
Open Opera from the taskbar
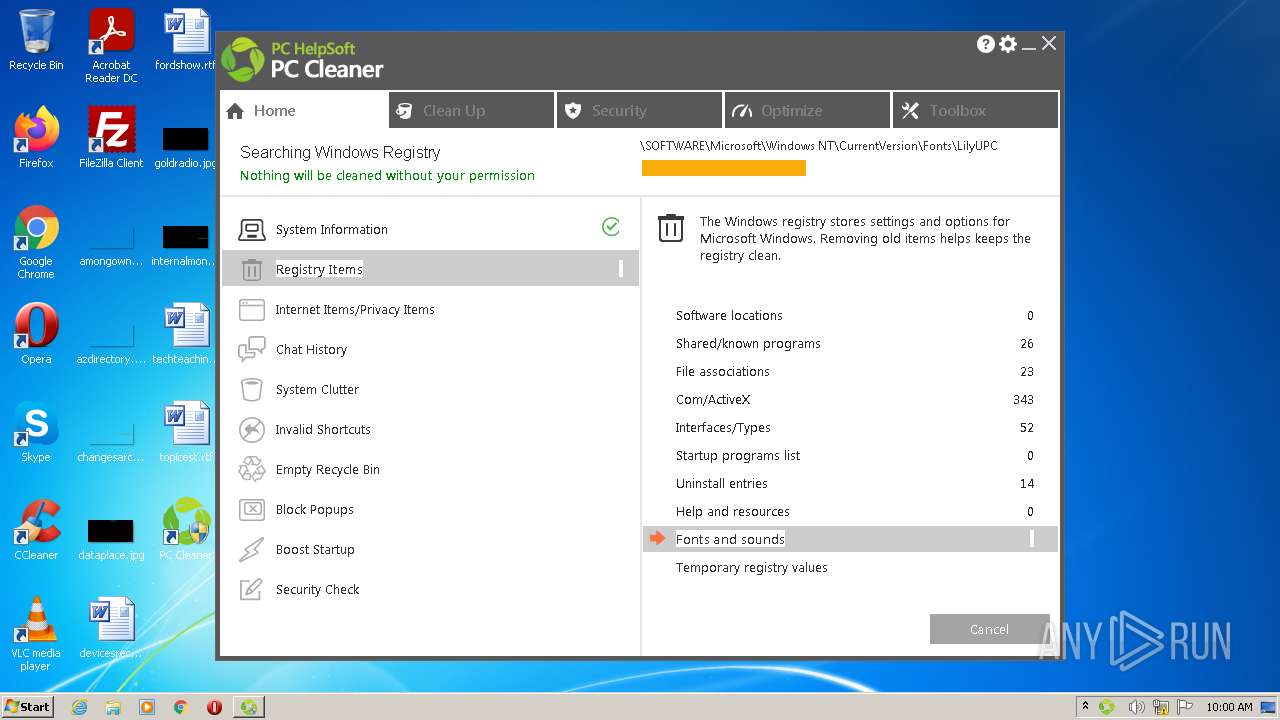[214, 707]
